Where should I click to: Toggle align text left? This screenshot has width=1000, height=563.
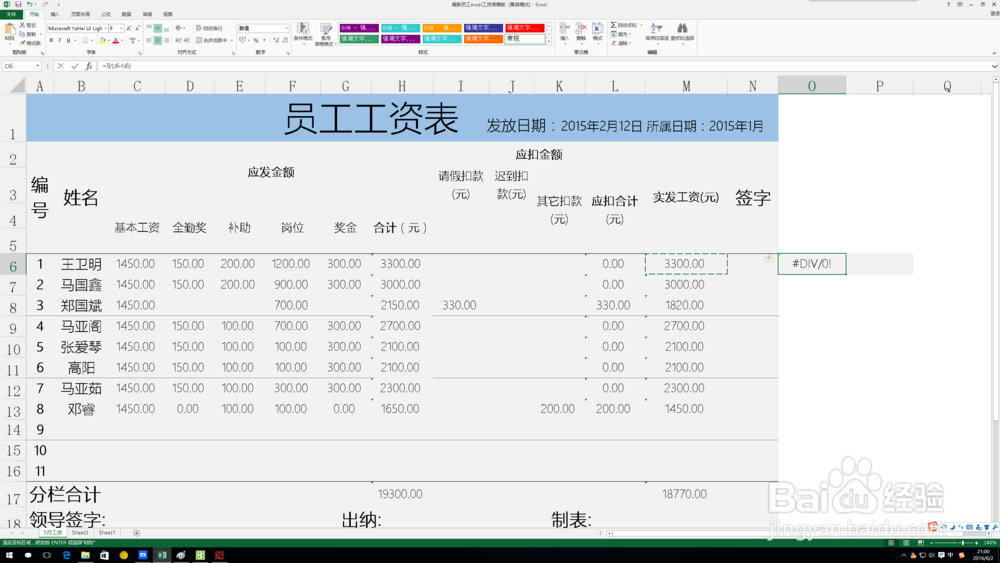pyautogui.click(x=149, y=40)
